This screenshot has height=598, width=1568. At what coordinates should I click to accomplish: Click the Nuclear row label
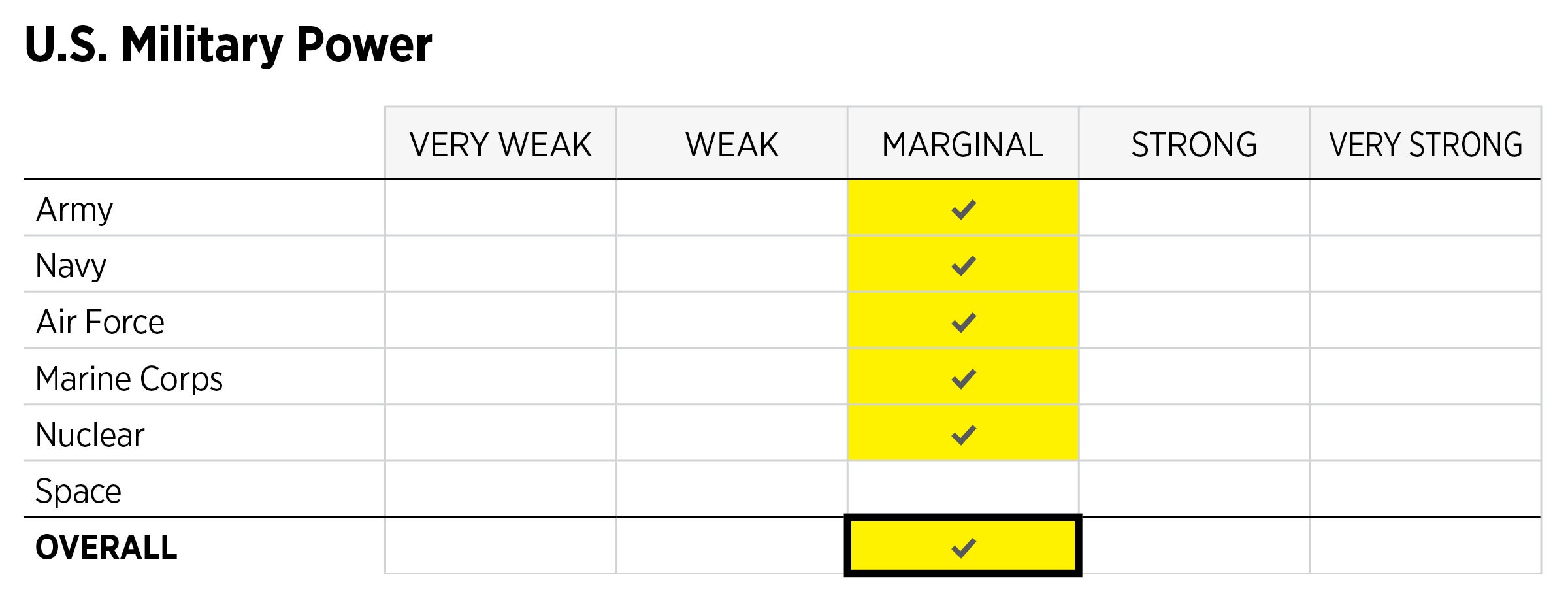(x=90, y=435)
